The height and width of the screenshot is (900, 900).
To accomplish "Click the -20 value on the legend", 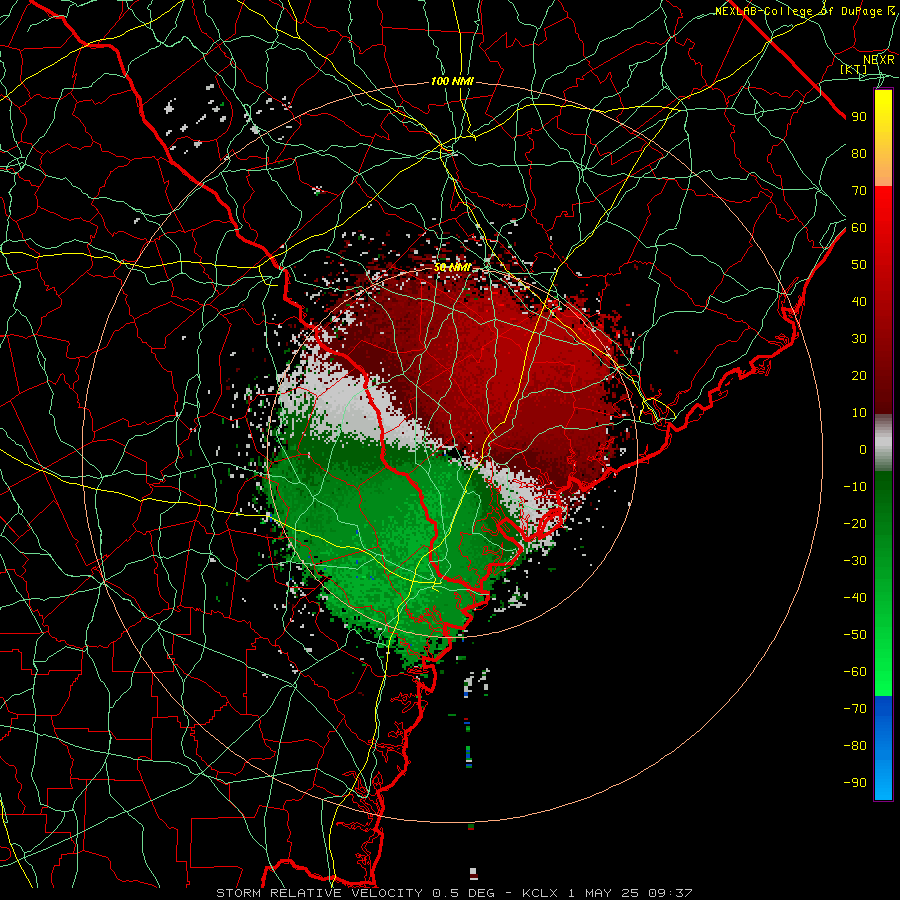I will 855,523.
